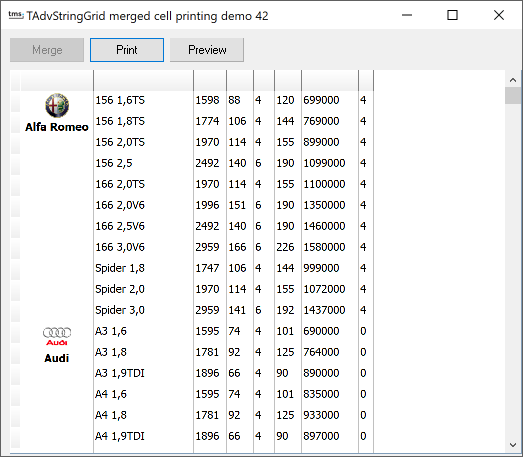Click displacement 1996 in 166 2,0V6 row
The height and width of the screenshot is (457, 523).
click(x=207, y=205)
